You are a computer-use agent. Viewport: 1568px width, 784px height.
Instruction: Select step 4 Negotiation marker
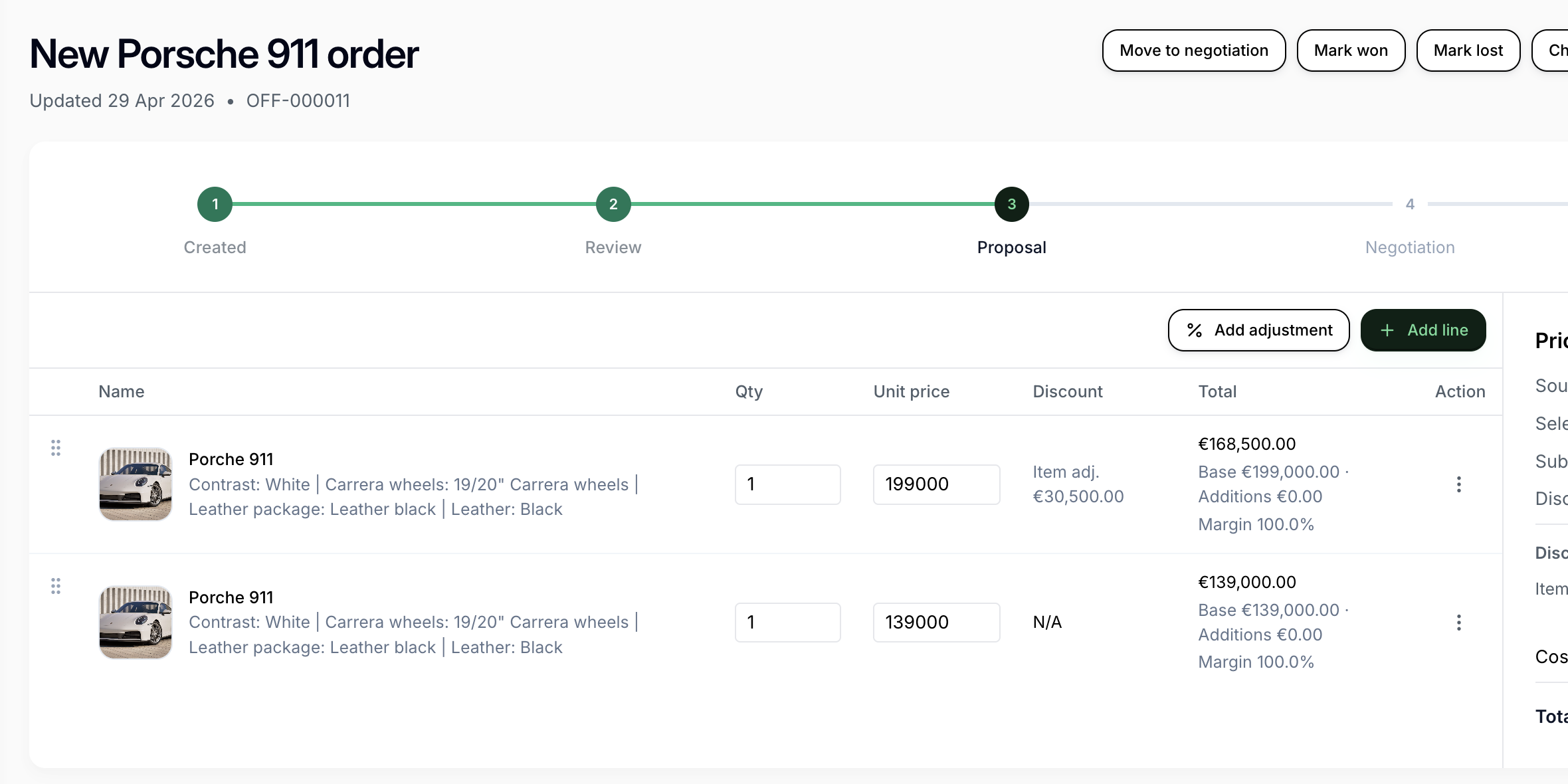point(1410,204)
